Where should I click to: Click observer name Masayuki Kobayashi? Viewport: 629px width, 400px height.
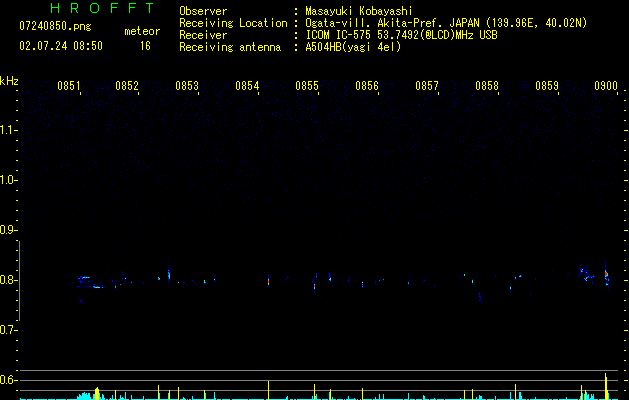tap(359, 11)
